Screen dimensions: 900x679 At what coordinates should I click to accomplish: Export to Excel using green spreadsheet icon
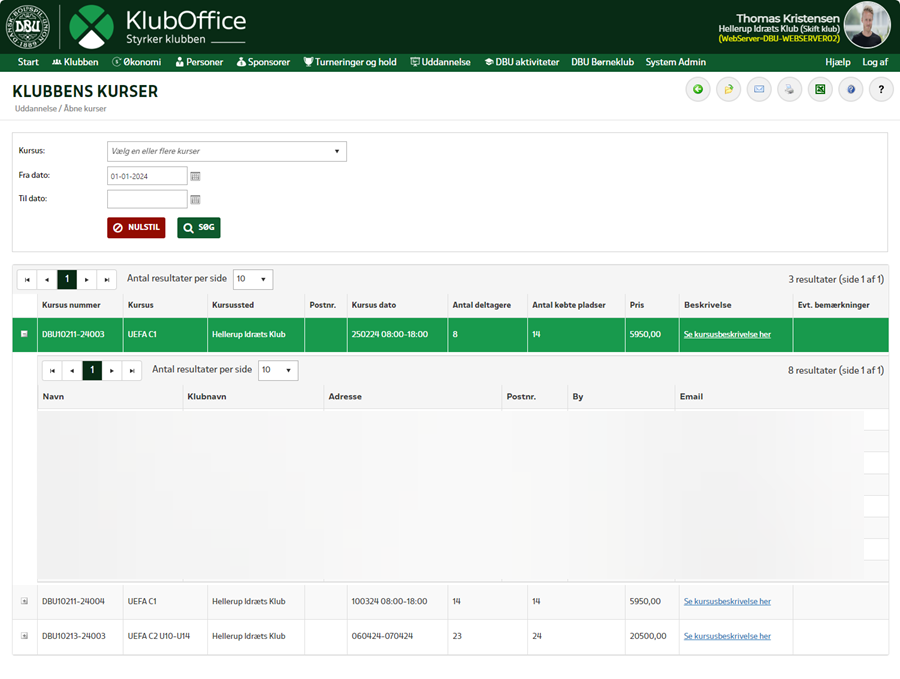(x=820, y=90)
